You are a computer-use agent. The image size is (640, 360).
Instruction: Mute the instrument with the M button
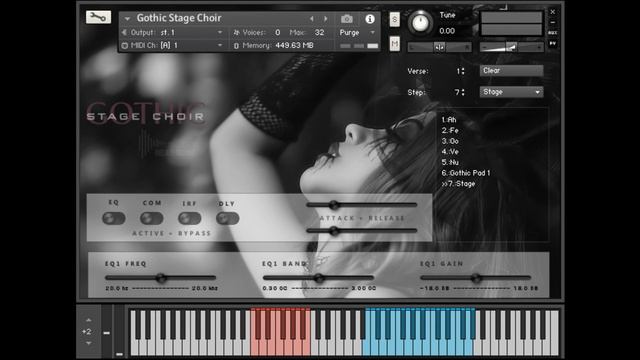tap(395, 43)
